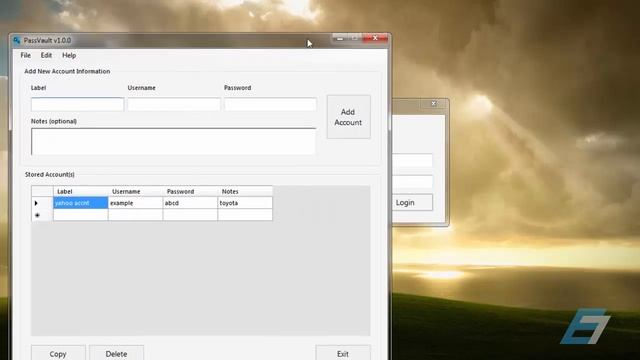Click the Add Account button

[x=349, y=117]
